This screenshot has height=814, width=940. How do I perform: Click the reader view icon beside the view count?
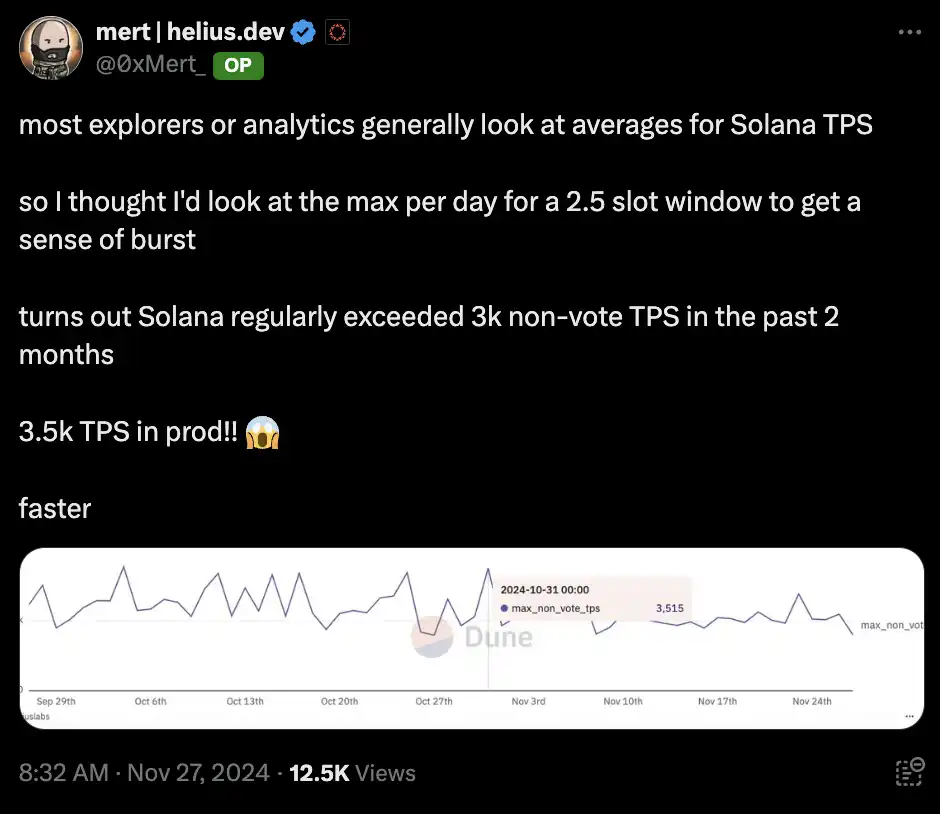909,772
